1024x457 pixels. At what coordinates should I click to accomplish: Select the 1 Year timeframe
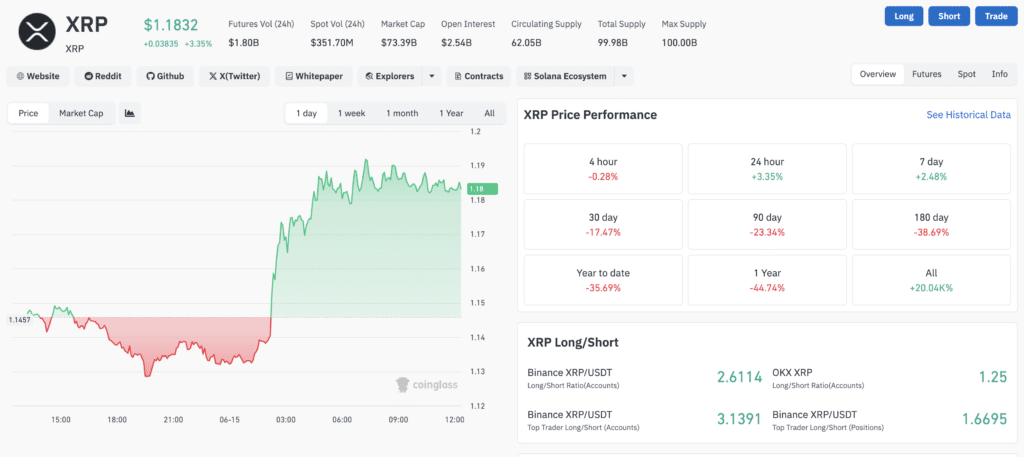point(451,114)
